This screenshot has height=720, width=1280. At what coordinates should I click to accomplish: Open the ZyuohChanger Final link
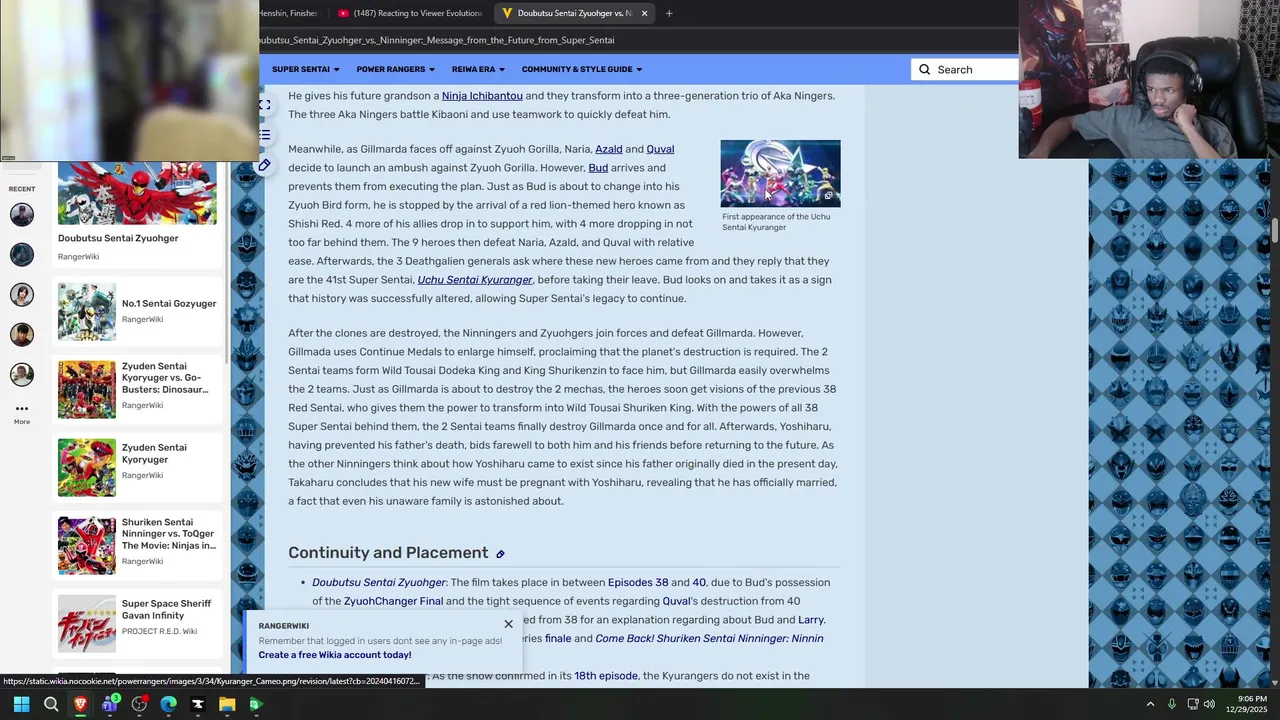[393, 601]
